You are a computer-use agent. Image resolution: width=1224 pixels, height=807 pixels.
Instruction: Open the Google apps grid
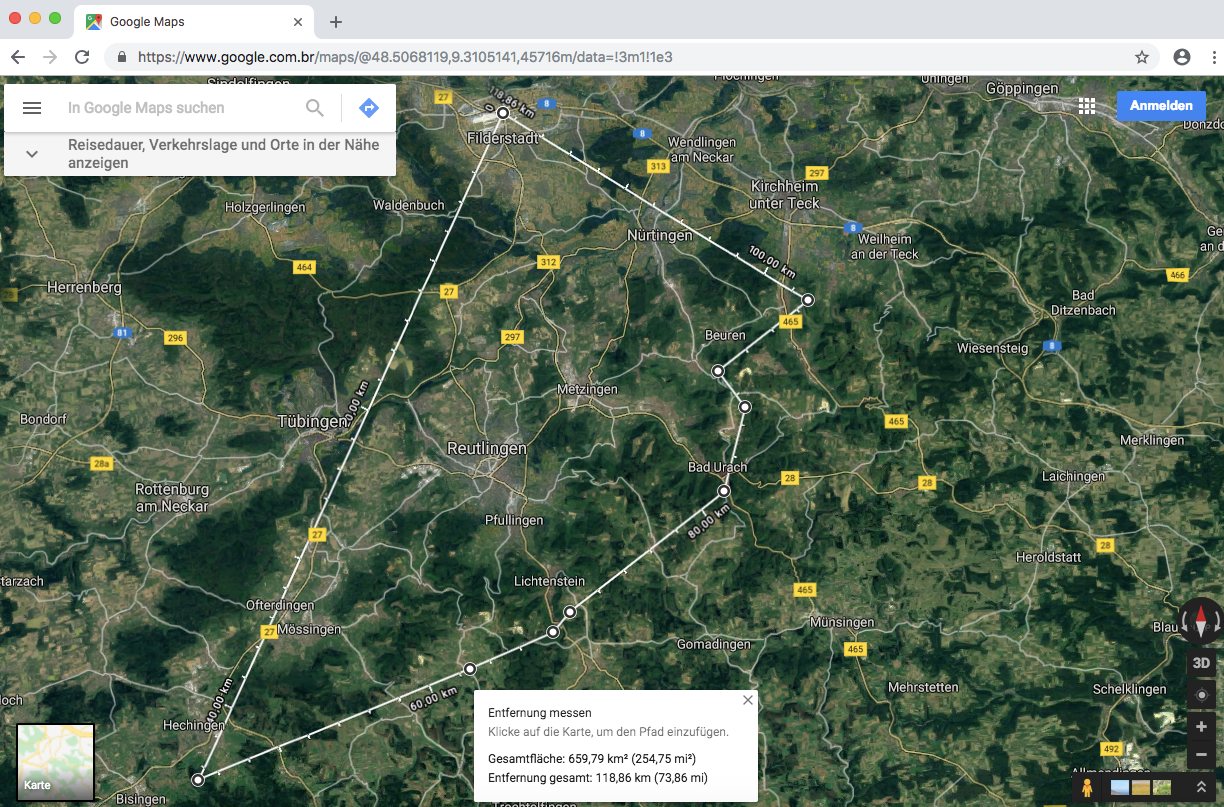(x=1087, y=106)
